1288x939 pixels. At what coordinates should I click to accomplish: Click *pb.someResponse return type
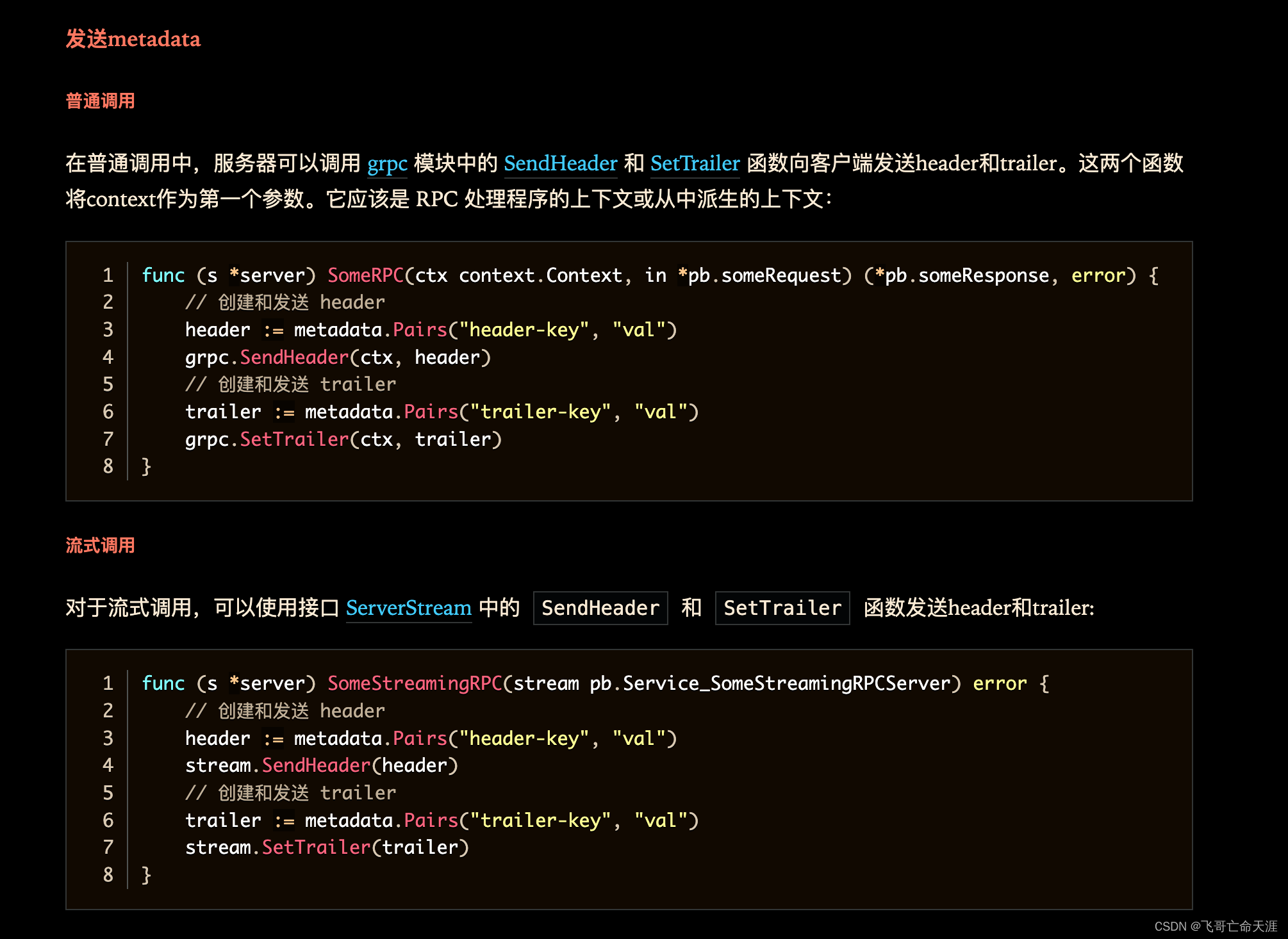click(x=962, y=275)
